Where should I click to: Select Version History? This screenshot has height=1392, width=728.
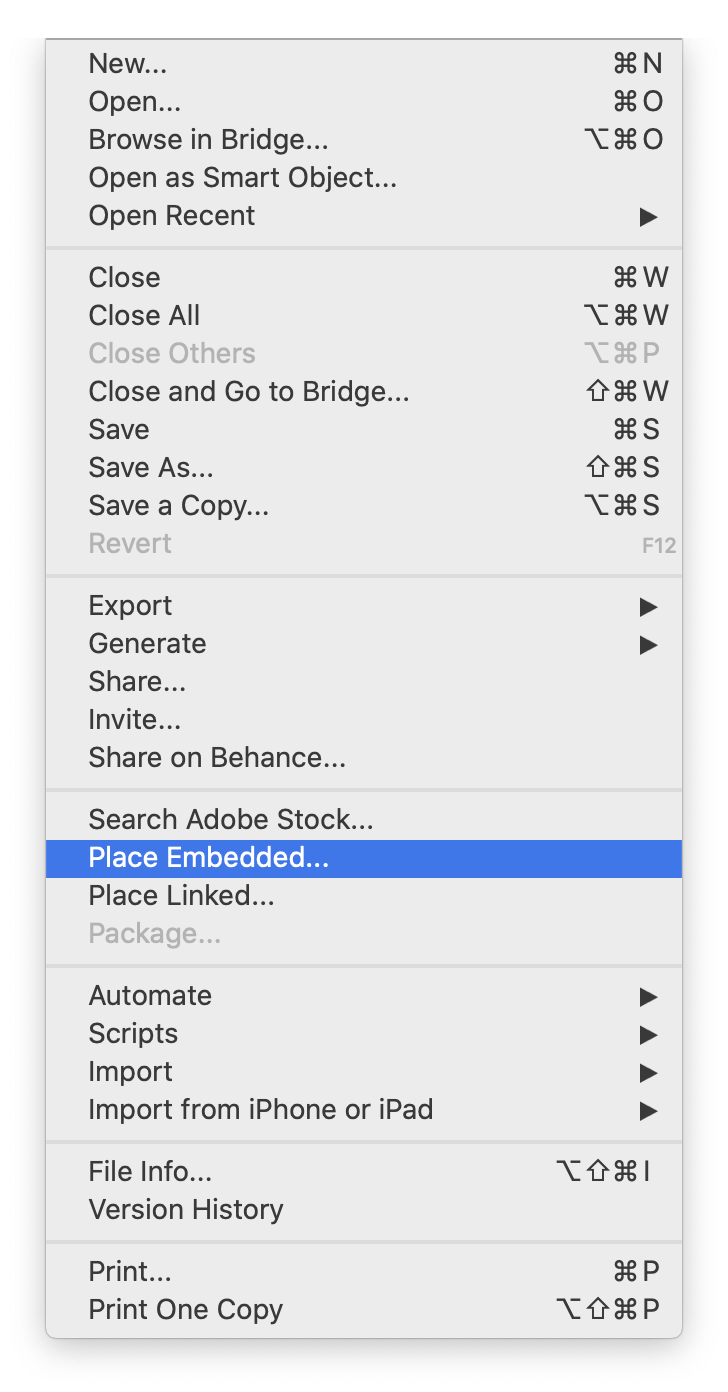(364, 1210)
